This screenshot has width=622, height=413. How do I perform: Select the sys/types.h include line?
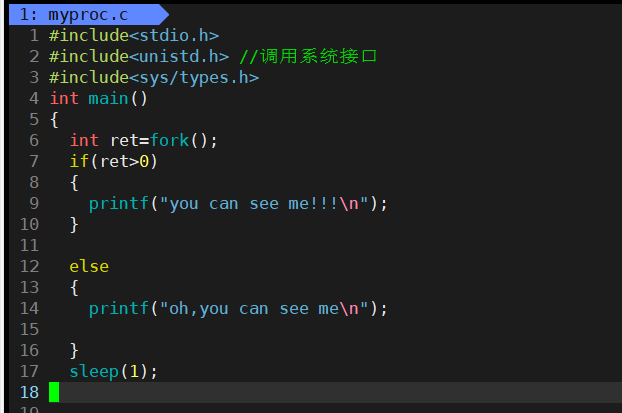click(x=154, y=77)
